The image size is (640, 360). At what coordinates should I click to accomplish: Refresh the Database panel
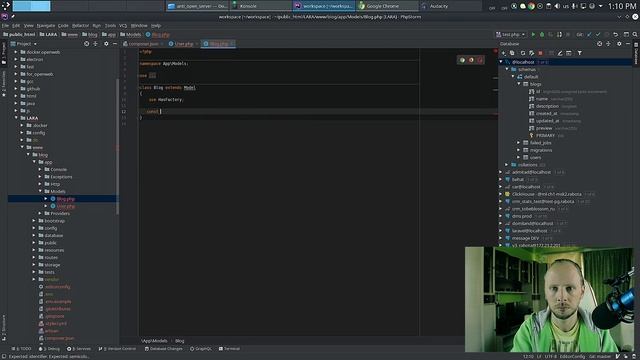pos(522,53)
